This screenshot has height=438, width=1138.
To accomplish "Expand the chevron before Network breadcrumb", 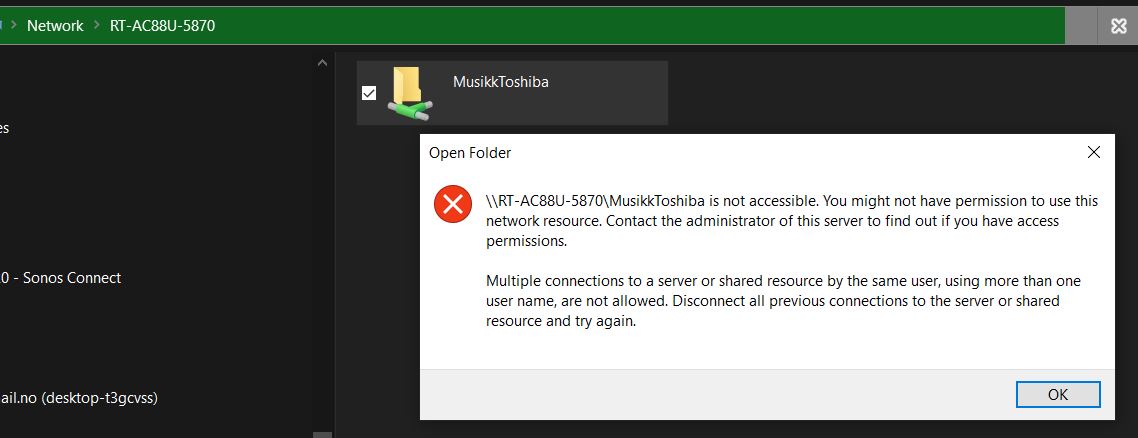I will pos(13,25).
